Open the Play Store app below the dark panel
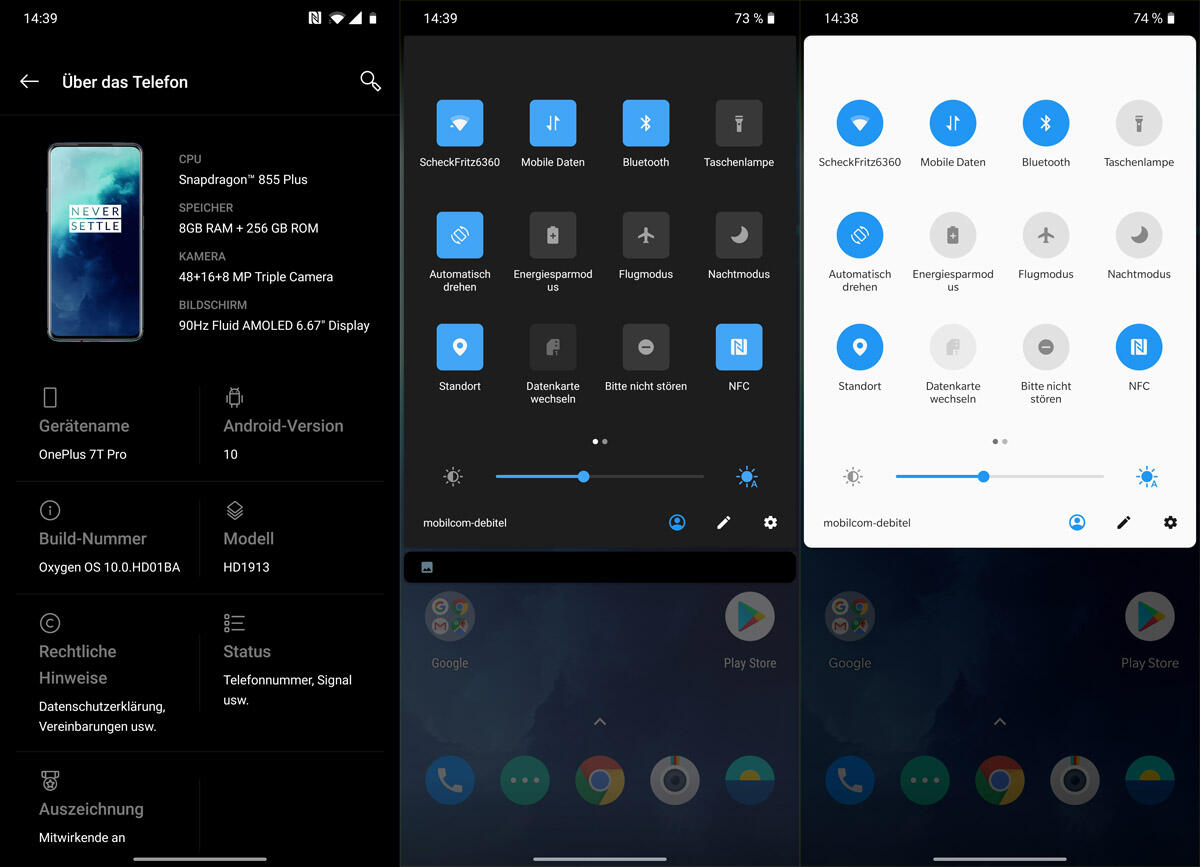Image resolution: width=1200 pixels, height=867 pixels. tap(749, 619)
